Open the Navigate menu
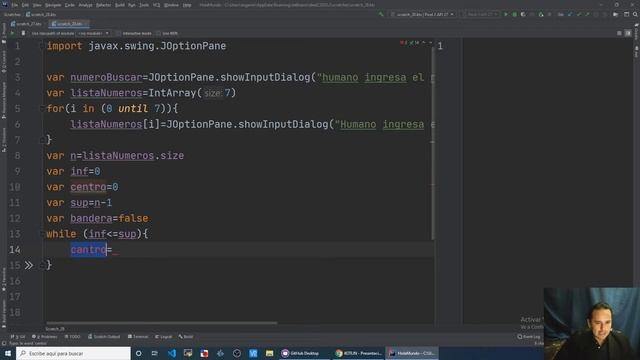640x360 pixels. 53,5
